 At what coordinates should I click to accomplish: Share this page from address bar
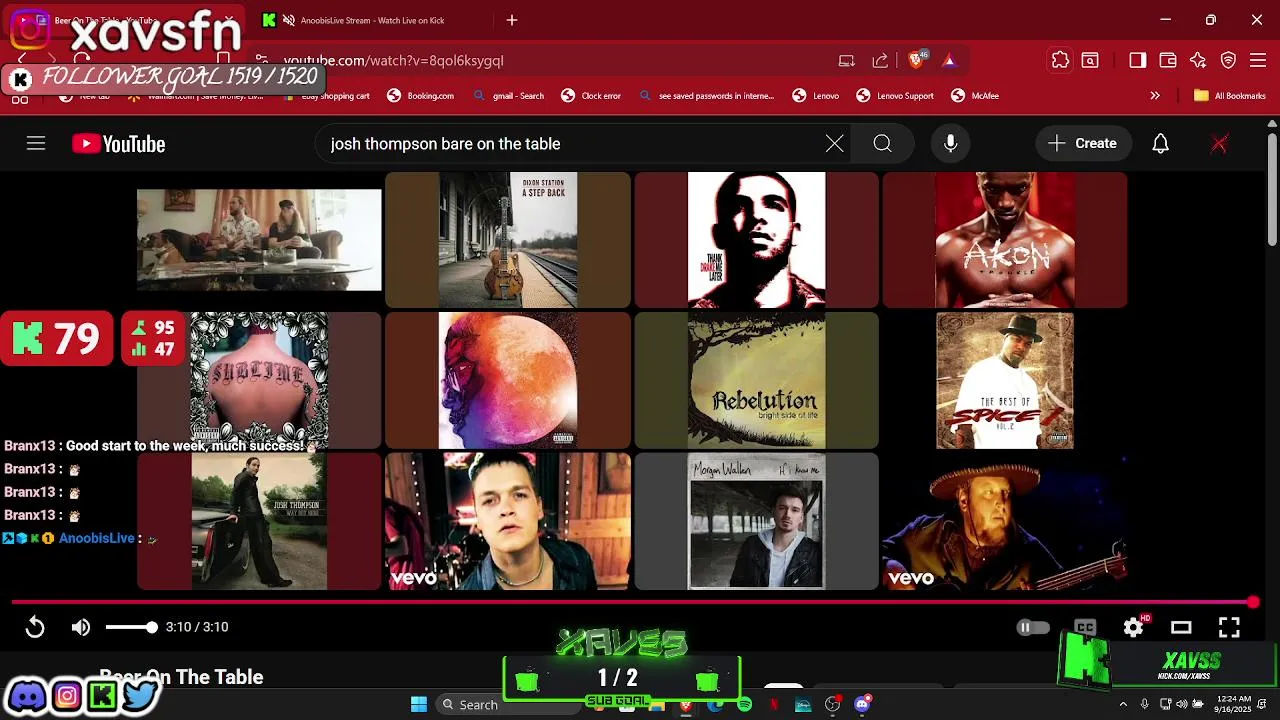click(880, 60)
